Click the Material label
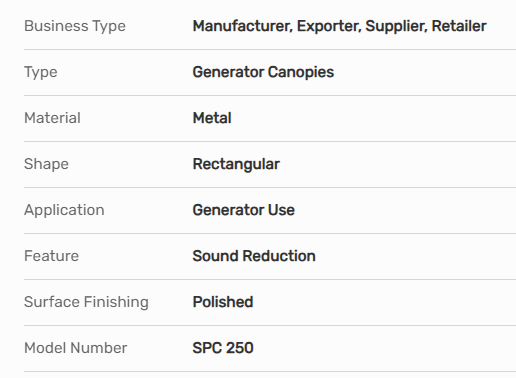This screenshot has height=378, width=516. 52,118
